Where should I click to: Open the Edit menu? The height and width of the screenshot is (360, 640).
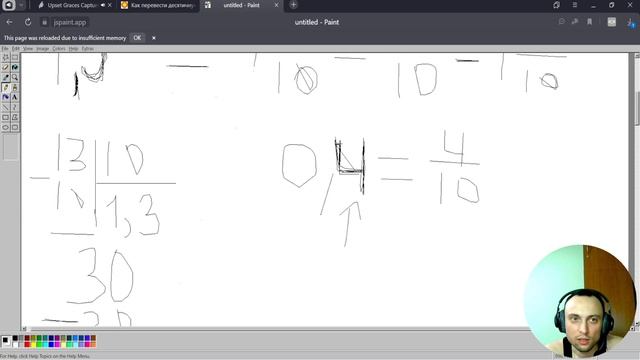click(16, 49)
